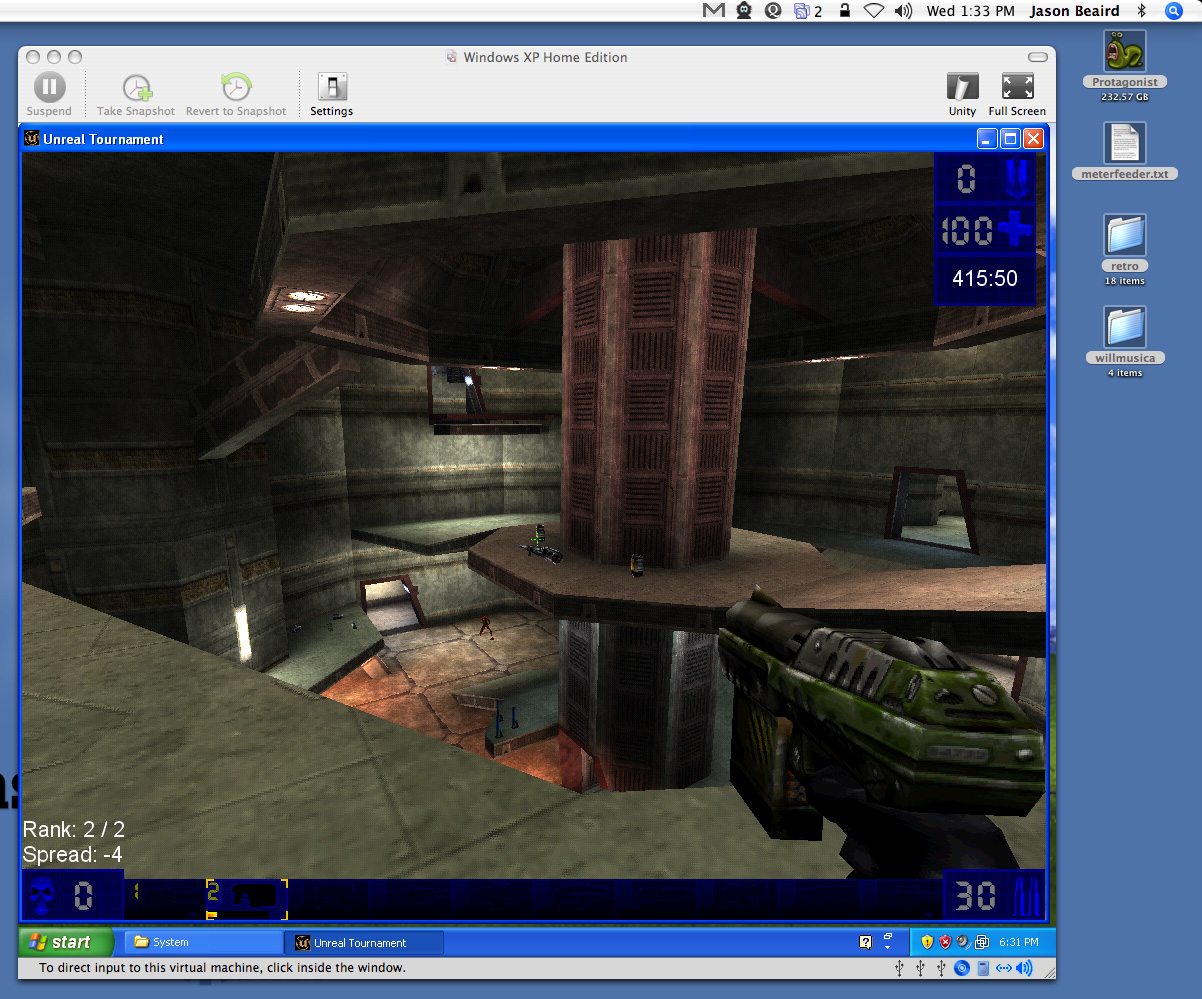Click the CD/DVD drive status icon

click(x=962, y=968)
